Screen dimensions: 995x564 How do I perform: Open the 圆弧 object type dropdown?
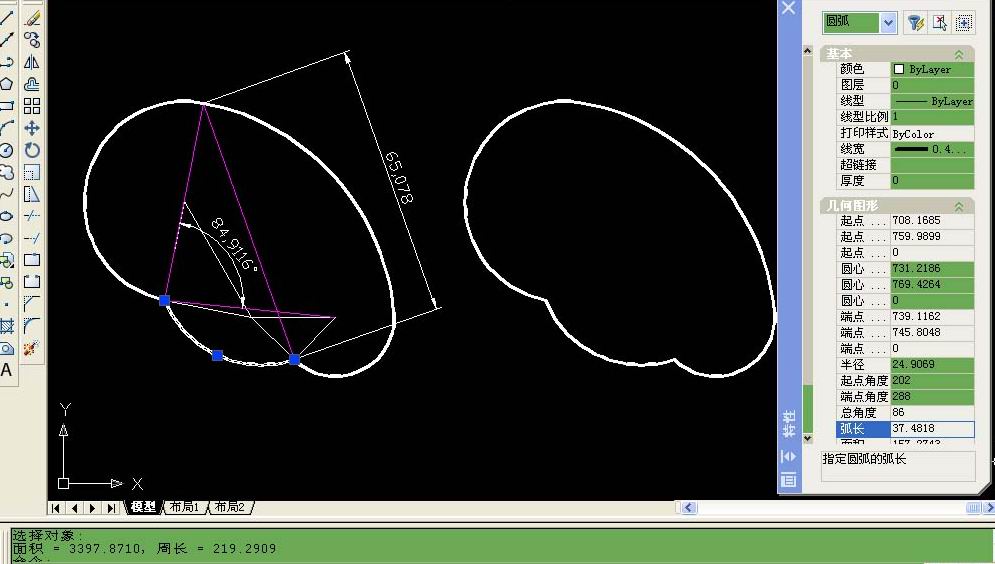pyautogui.click(x=888, y=23)
